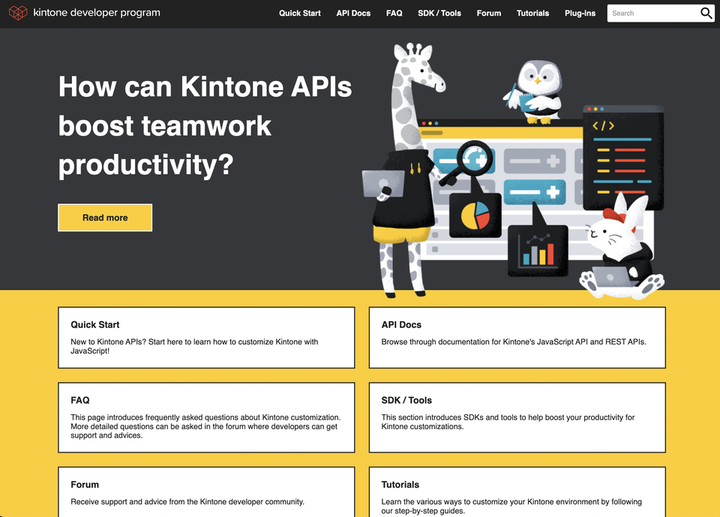Image resolution: width=720 pixels, height=517 pixels.
Task: Select FAQ in the top navigation
Action: pyautogui.click(x=394, y=13)
